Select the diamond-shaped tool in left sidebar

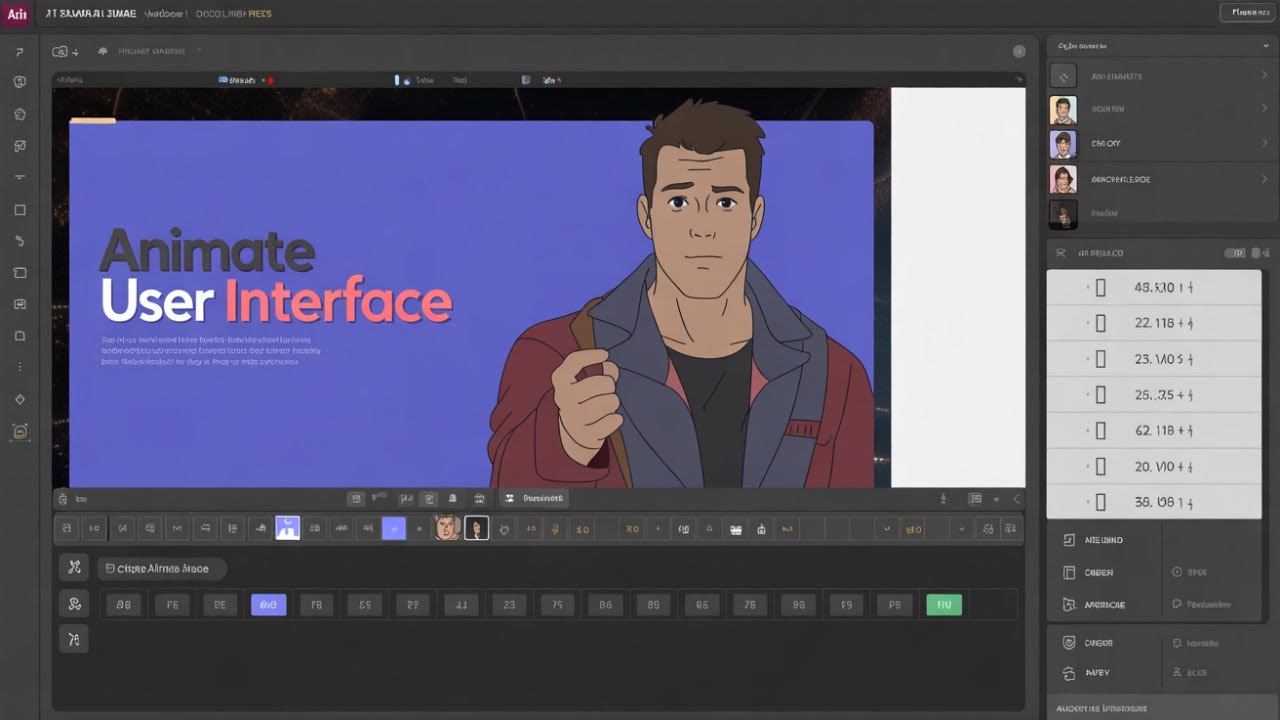pos(19,399)
